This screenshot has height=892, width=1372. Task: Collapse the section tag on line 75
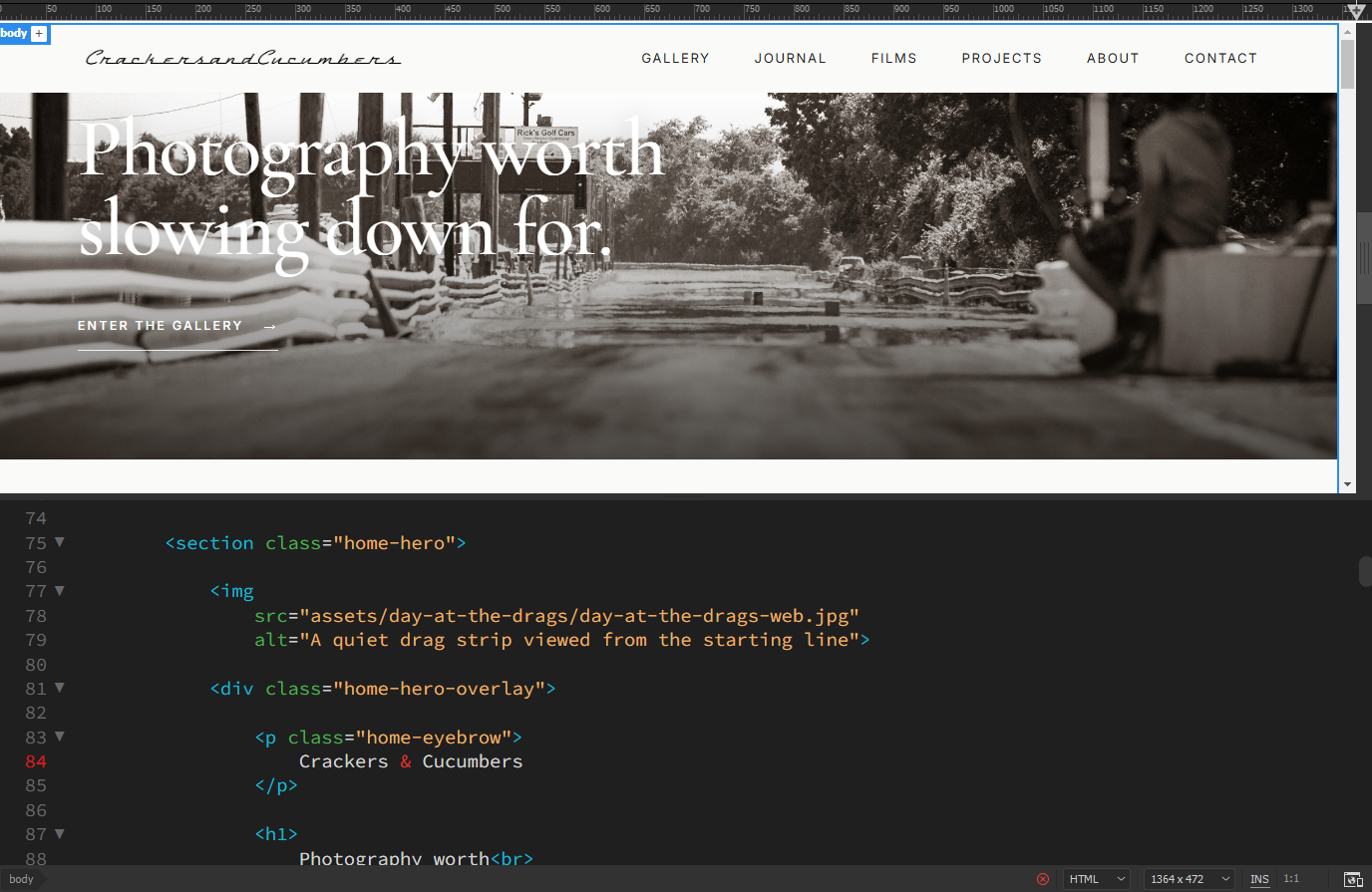click(x=60, y=542)
